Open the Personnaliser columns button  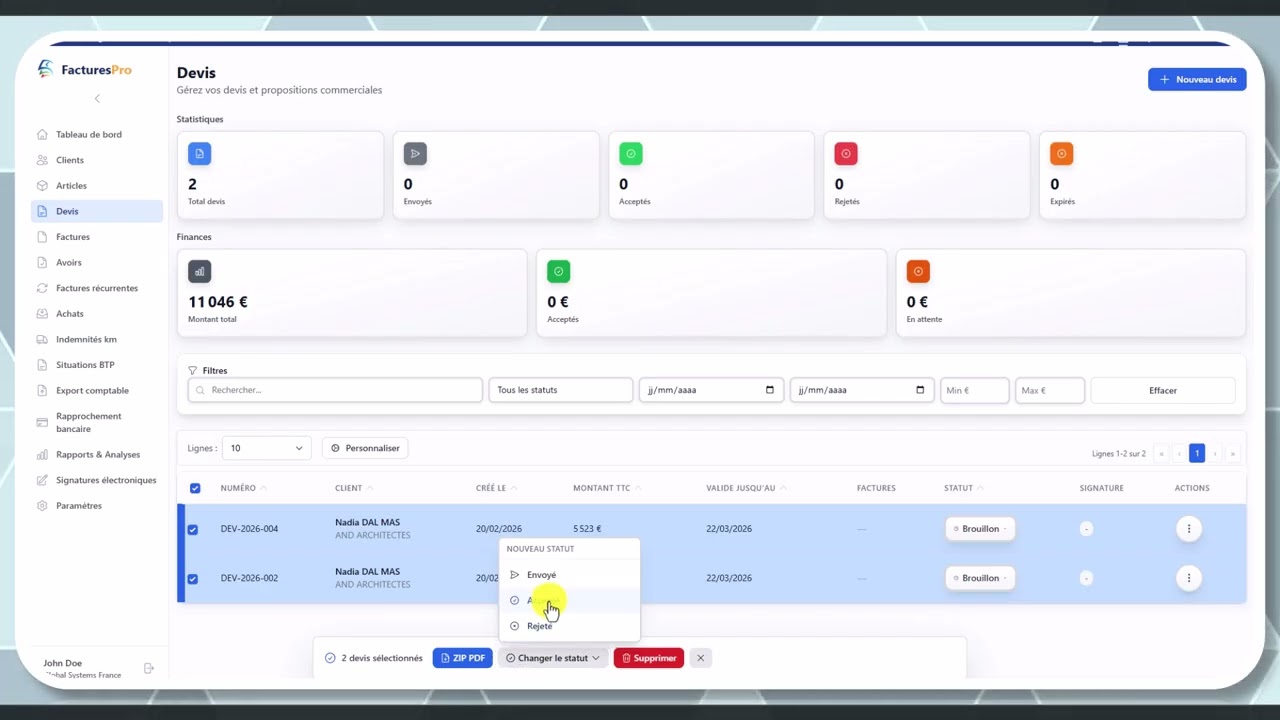click(x=365, y=448)
